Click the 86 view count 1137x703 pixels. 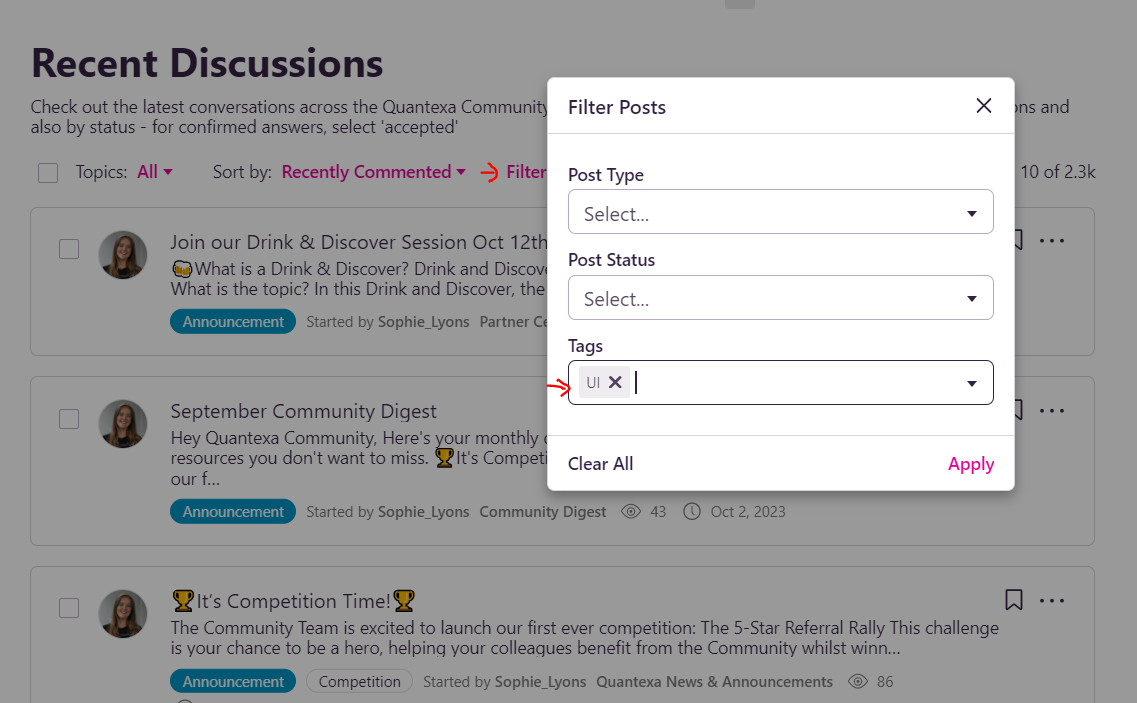pos(885,681)
